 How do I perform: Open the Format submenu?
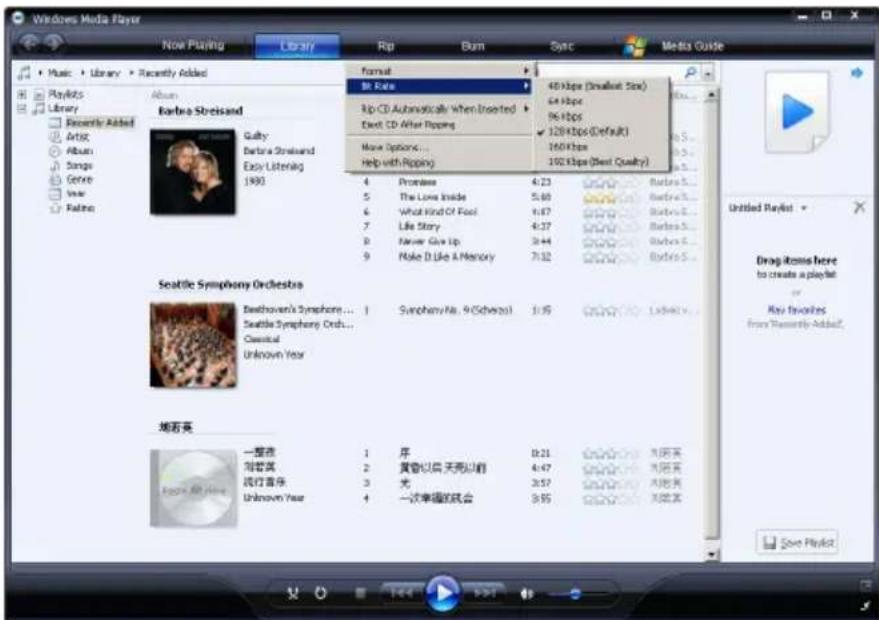[439, 71]
